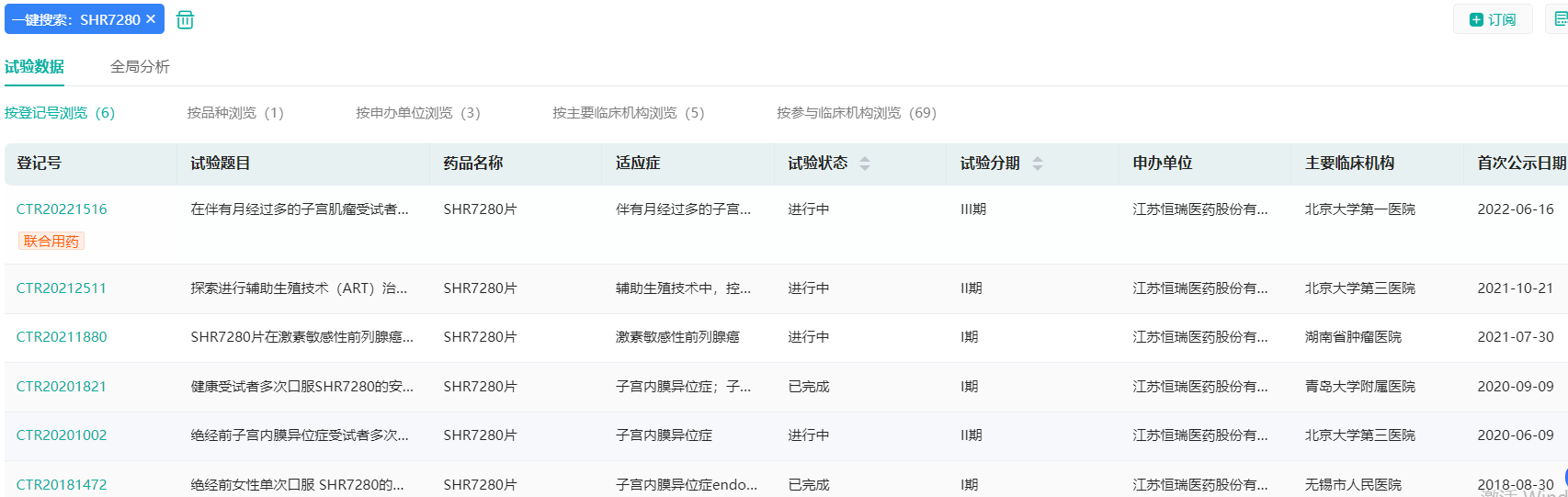This screenshot has width=1568, height=497.
Task: Click the CTR20201821 registration link
Action: pyautogui.click(x=62, y=387)
